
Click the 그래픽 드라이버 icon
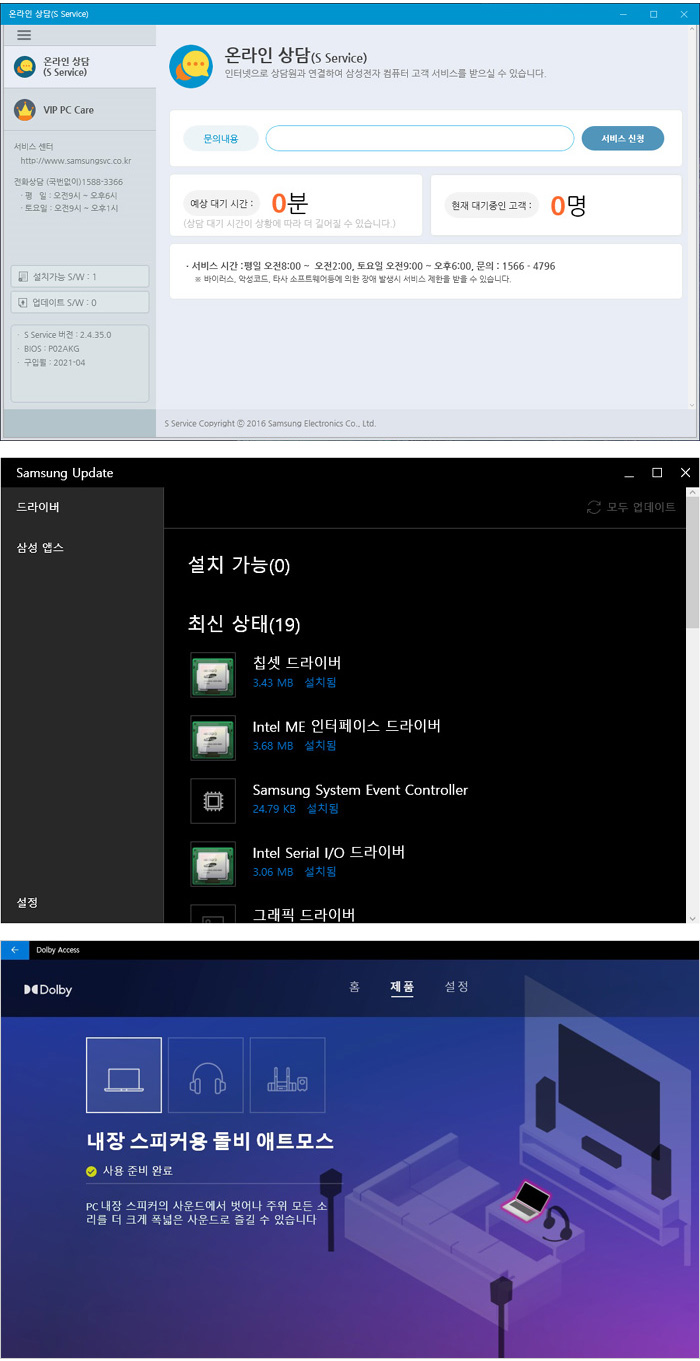coord(213,914)
